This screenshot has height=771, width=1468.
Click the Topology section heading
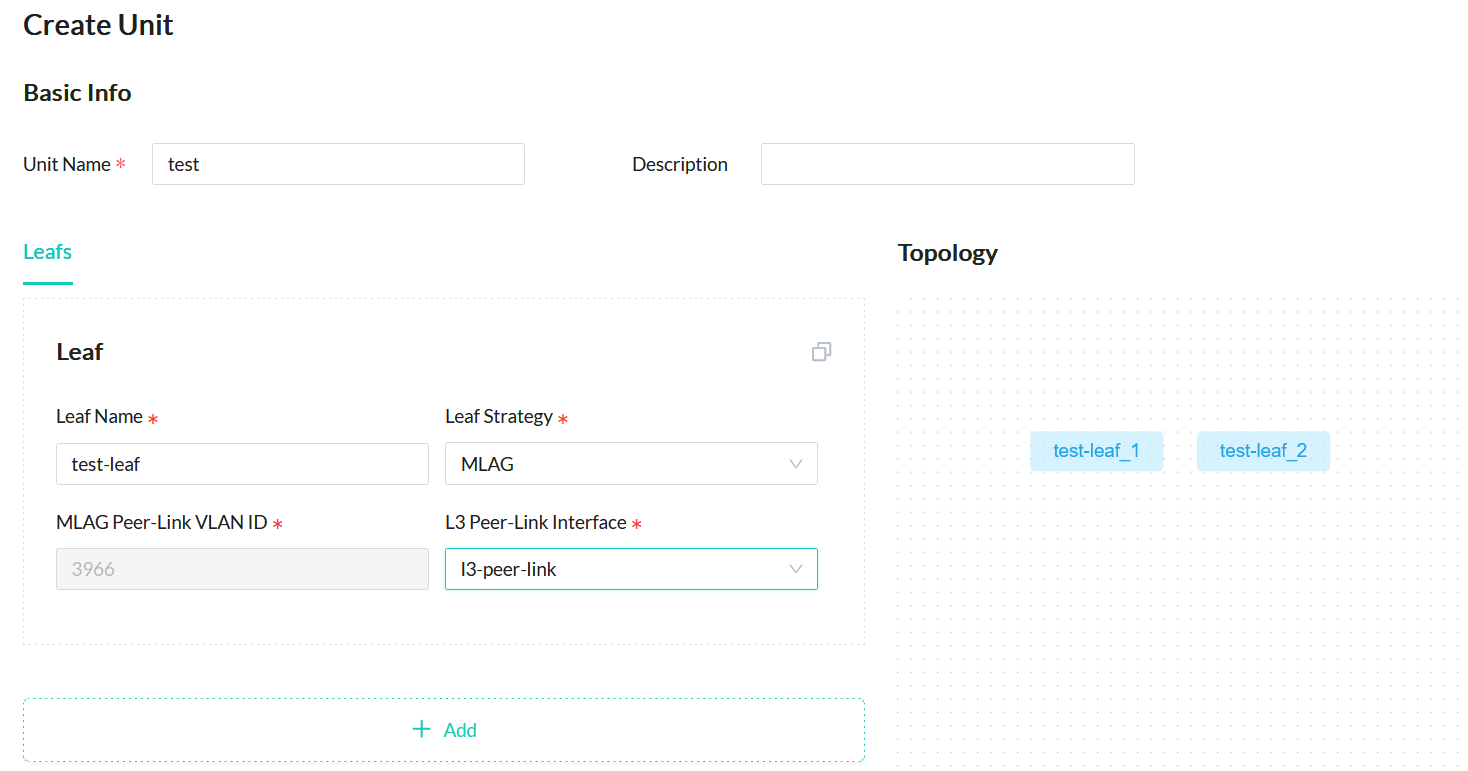click(x=947, y=253)
